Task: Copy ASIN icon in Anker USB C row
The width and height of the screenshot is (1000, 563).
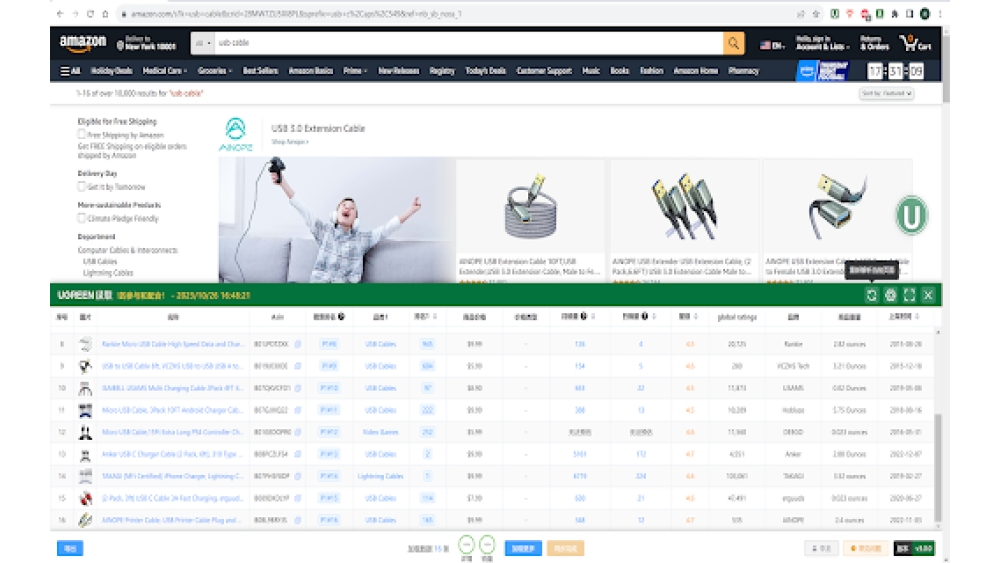Action: point(298,455)
